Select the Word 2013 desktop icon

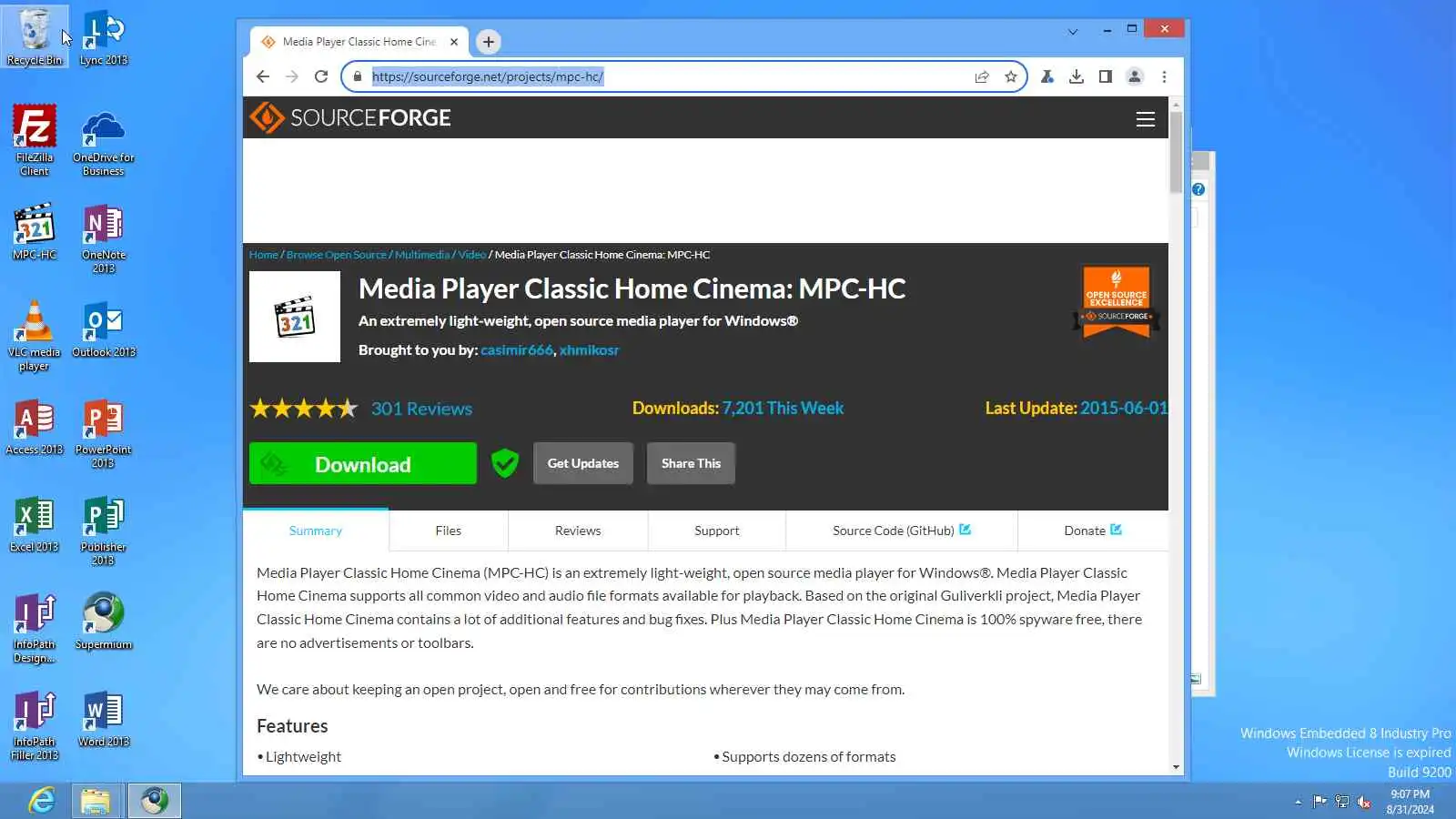(104, 718)
